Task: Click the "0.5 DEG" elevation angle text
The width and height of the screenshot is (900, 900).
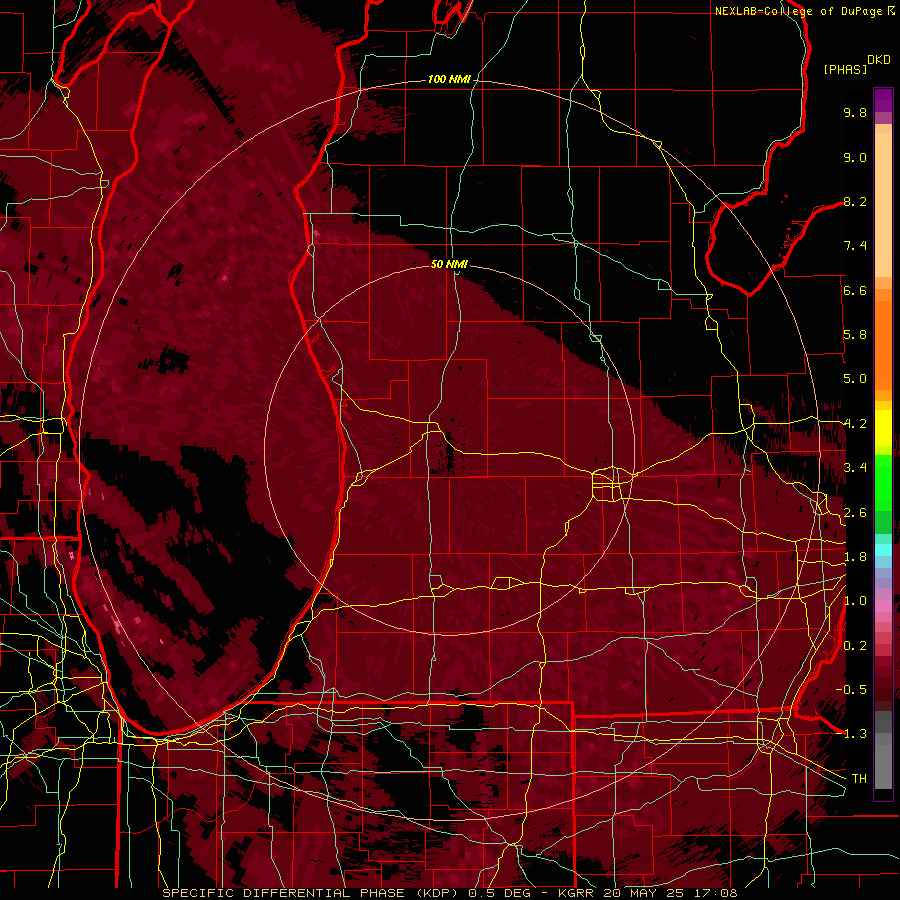Action: (x=499, y=893)
